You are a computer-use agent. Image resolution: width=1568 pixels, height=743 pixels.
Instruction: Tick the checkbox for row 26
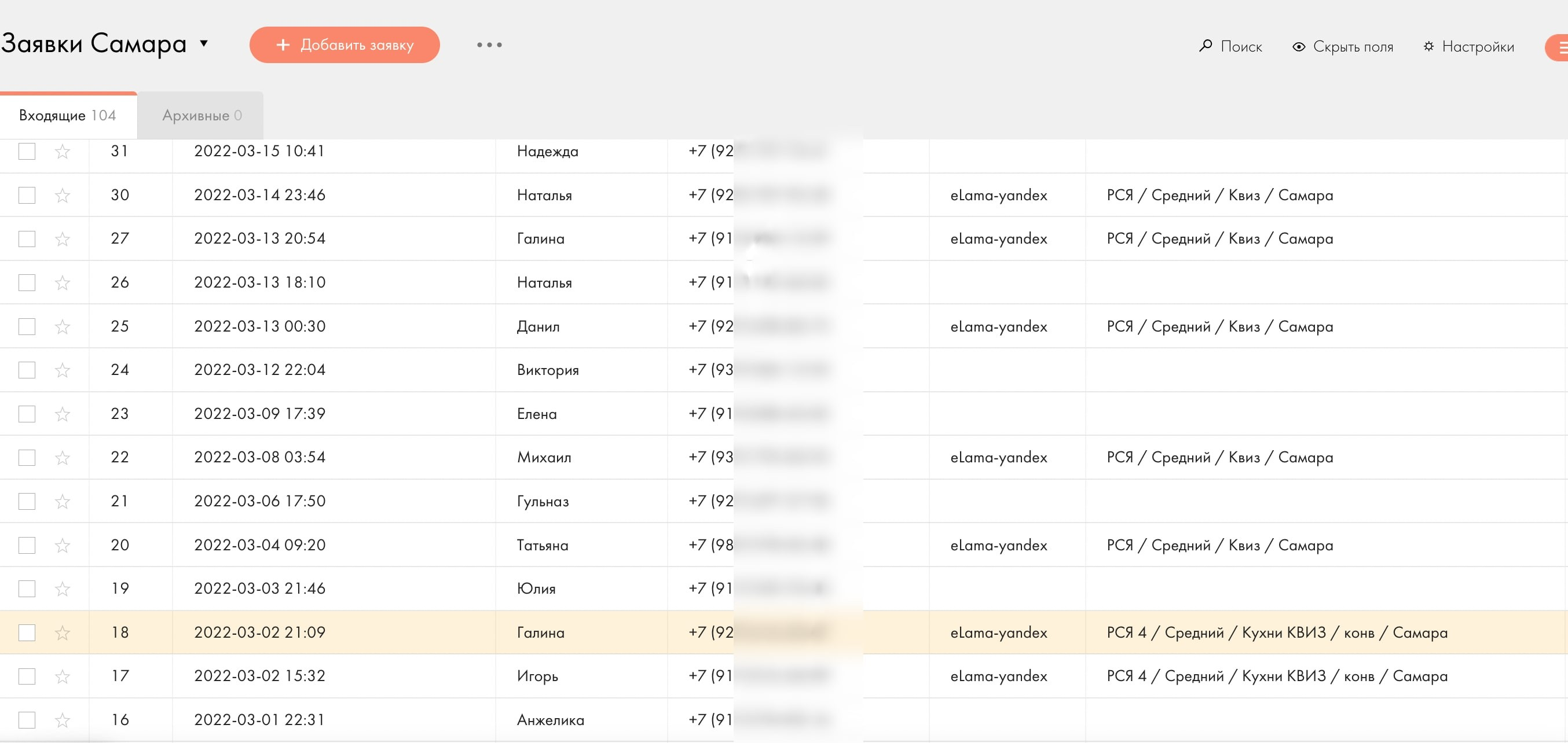click(27, 283)
